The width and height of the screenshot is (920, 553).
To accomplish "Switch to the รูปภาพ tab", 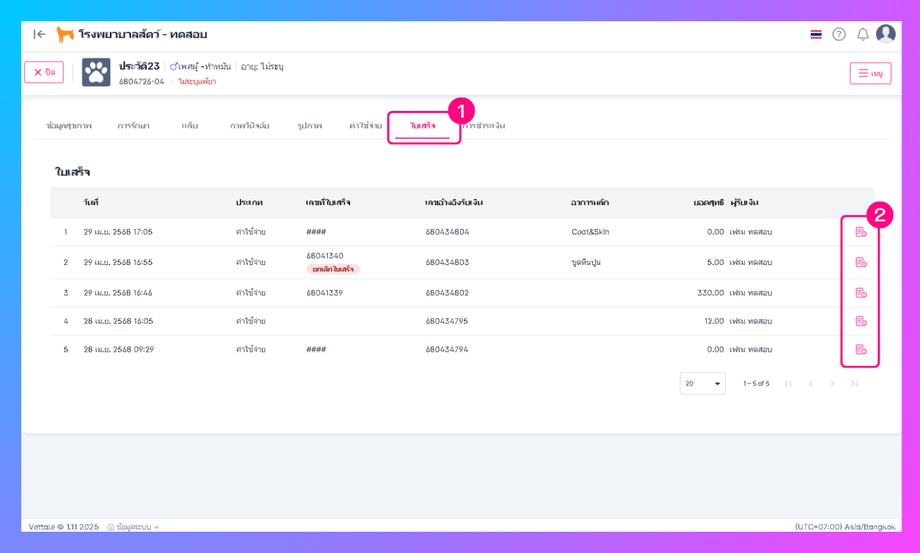I will click(x=309, y=125).
